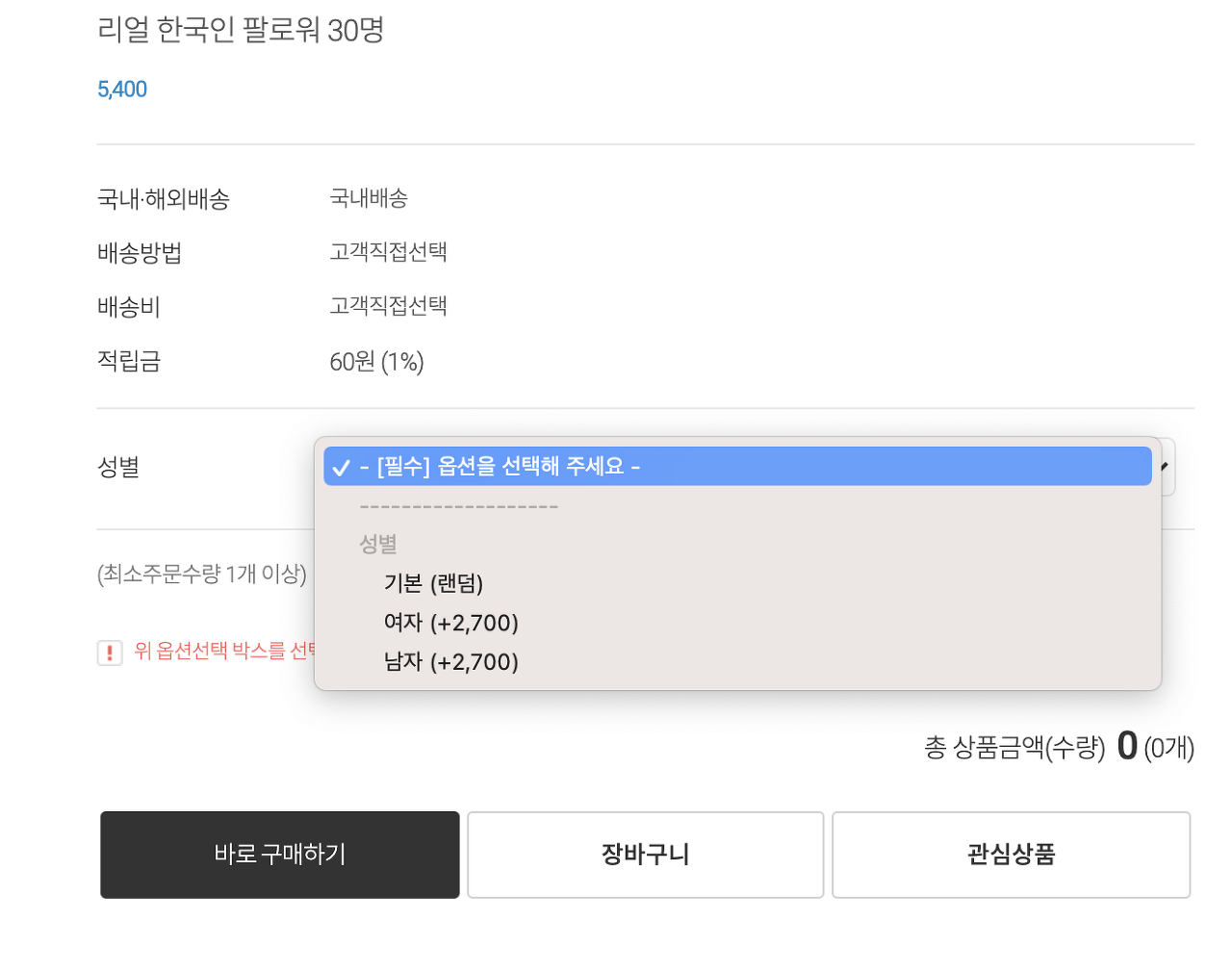The height and width of the screenshot is (973, 1232).
Task: Click the price text '5,400'
Action: point(122,90)
